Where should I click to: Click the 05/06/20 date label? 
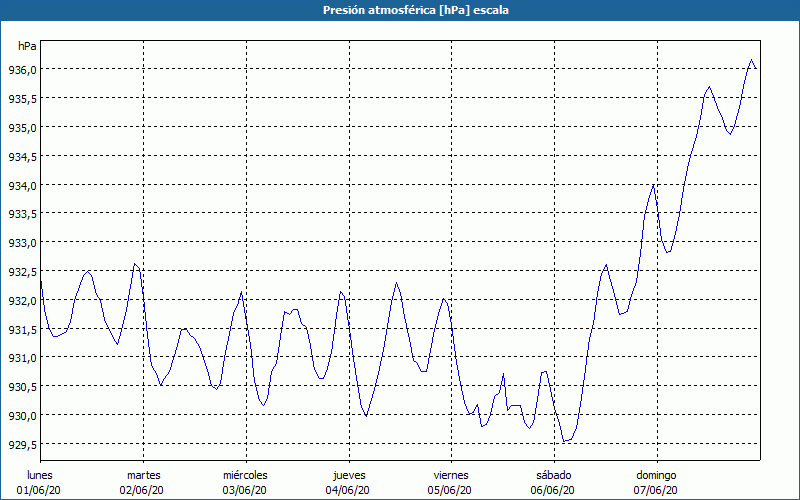450,490
